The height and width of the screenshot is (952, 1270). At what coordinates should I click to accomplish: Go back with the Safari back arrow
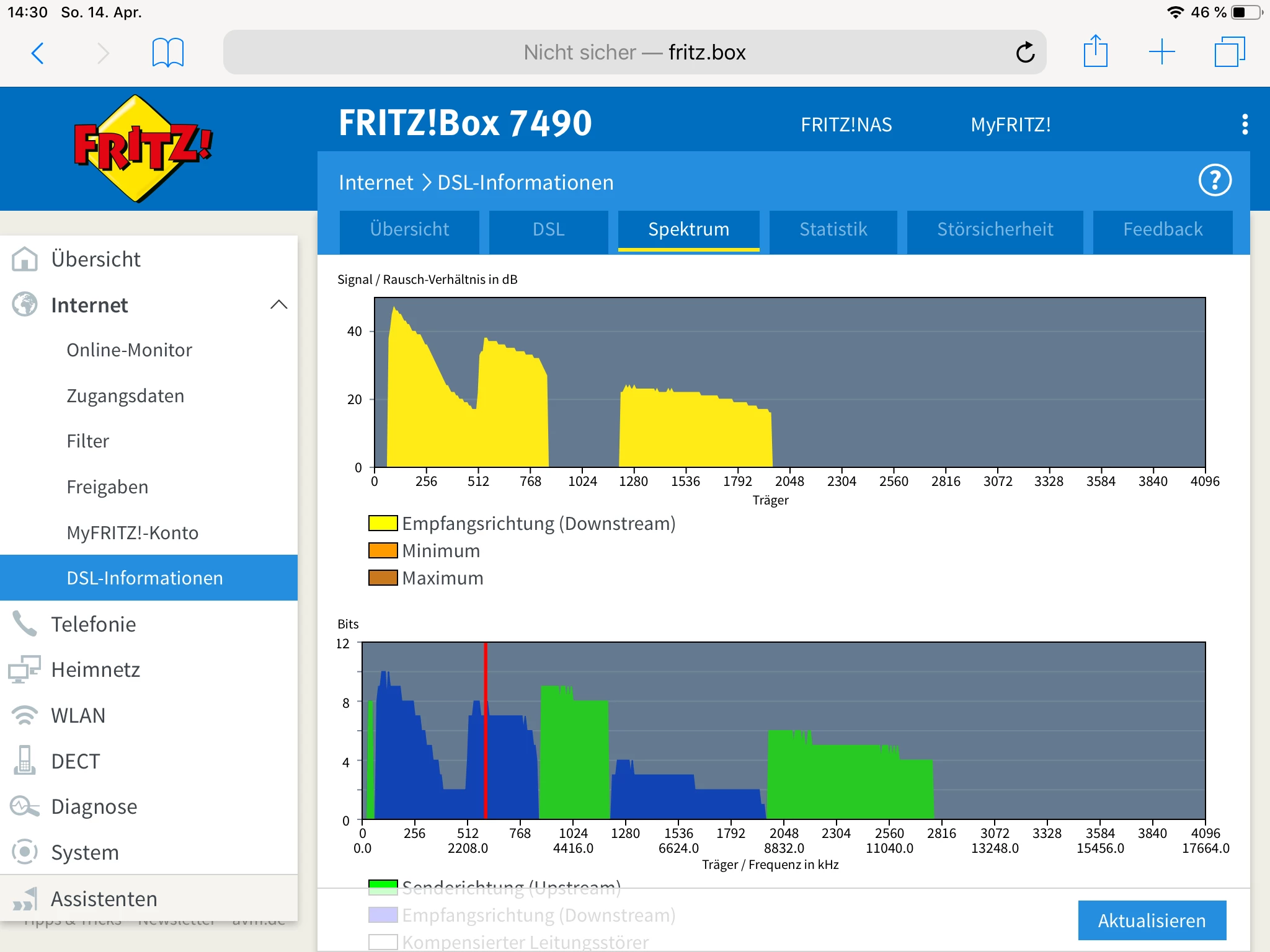pyautogui.click(x=38, y=53)
